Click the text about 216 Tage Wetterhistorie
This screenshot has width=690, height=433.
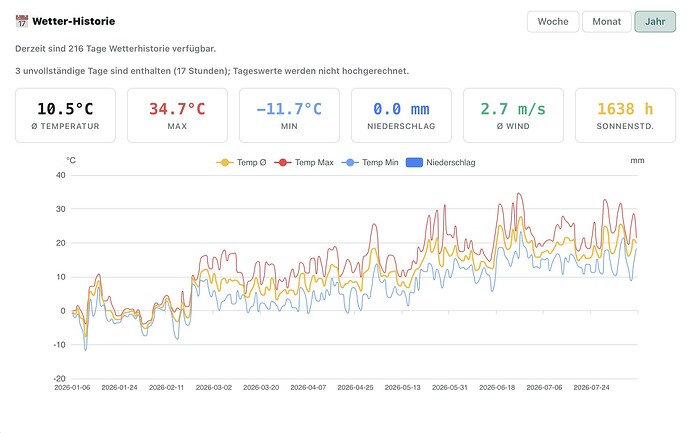(x=115, y=49)
